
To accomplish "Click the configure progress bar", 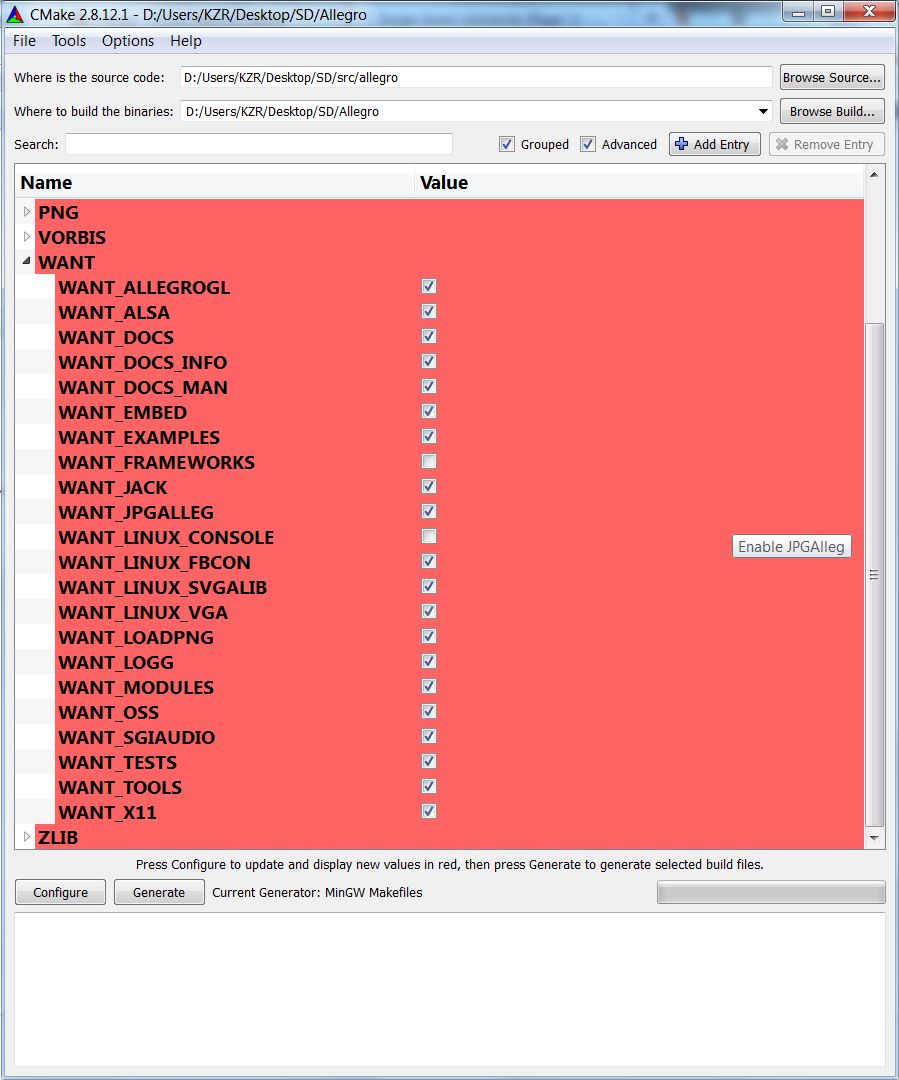I will [x=771, y=892].
